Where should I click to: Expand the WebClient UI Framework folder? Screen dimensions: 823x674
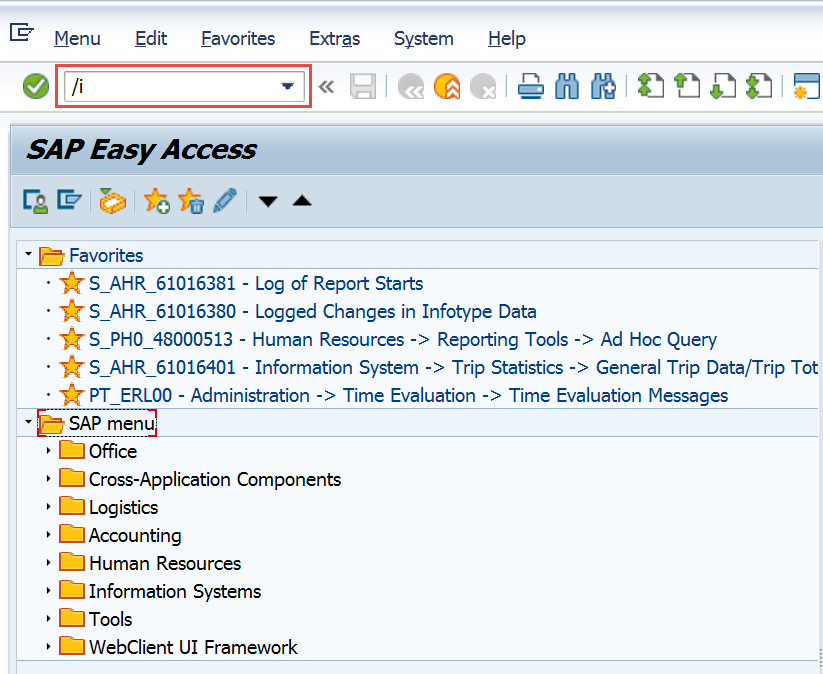point(48,646)
